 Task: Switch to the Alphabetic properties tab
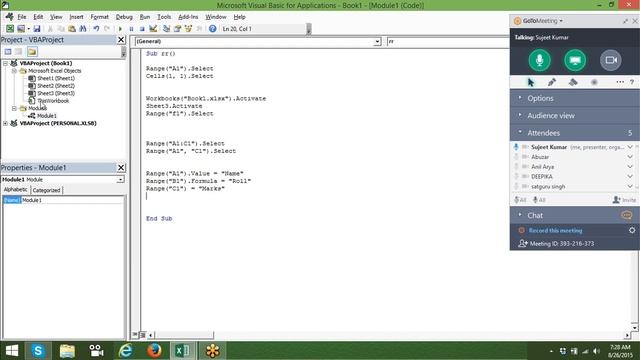tap(16, 190)
